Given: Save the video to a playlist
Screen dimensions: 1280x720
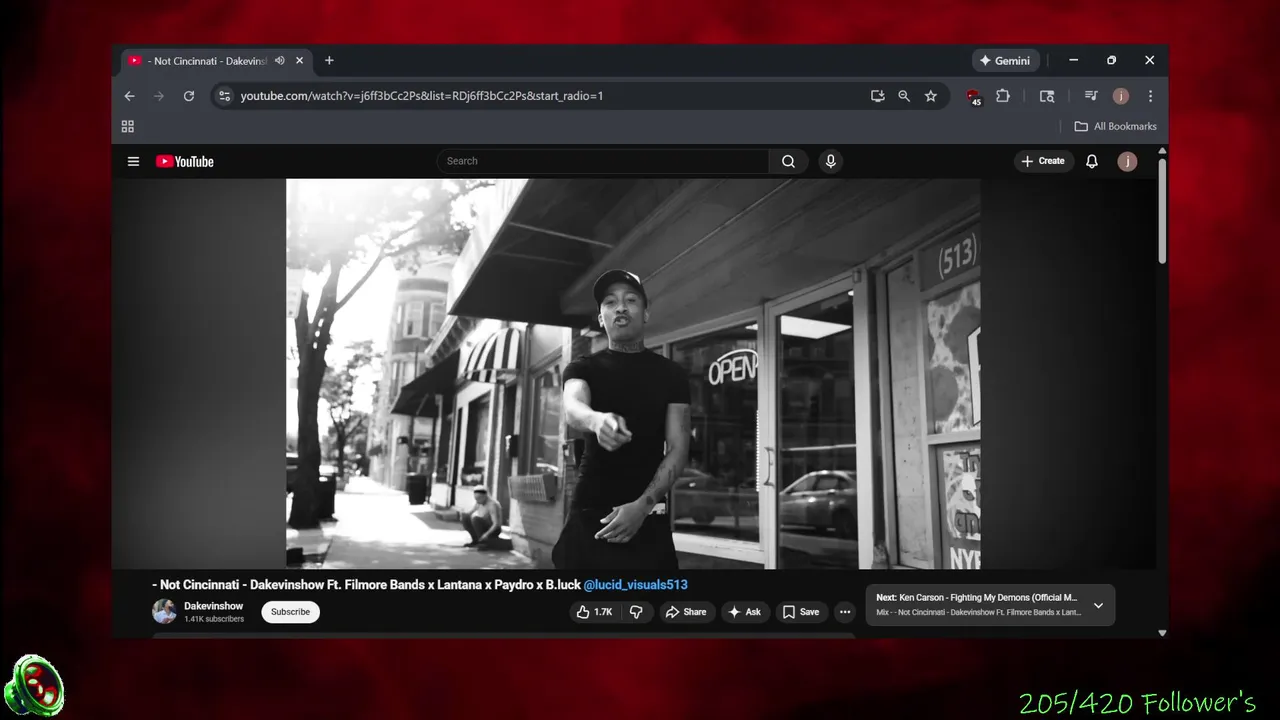Looking at the screenshot, I should [801, 612].
